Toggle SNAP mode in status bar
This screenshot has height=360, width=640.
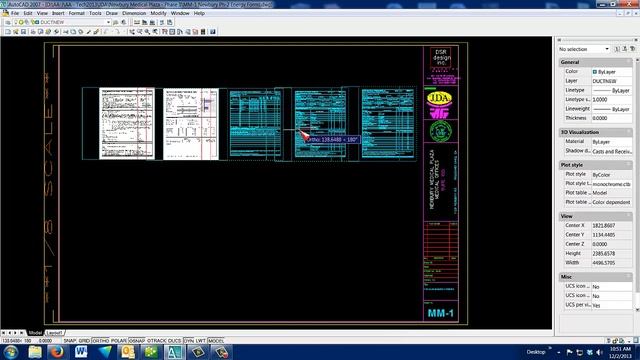[70, 341]
